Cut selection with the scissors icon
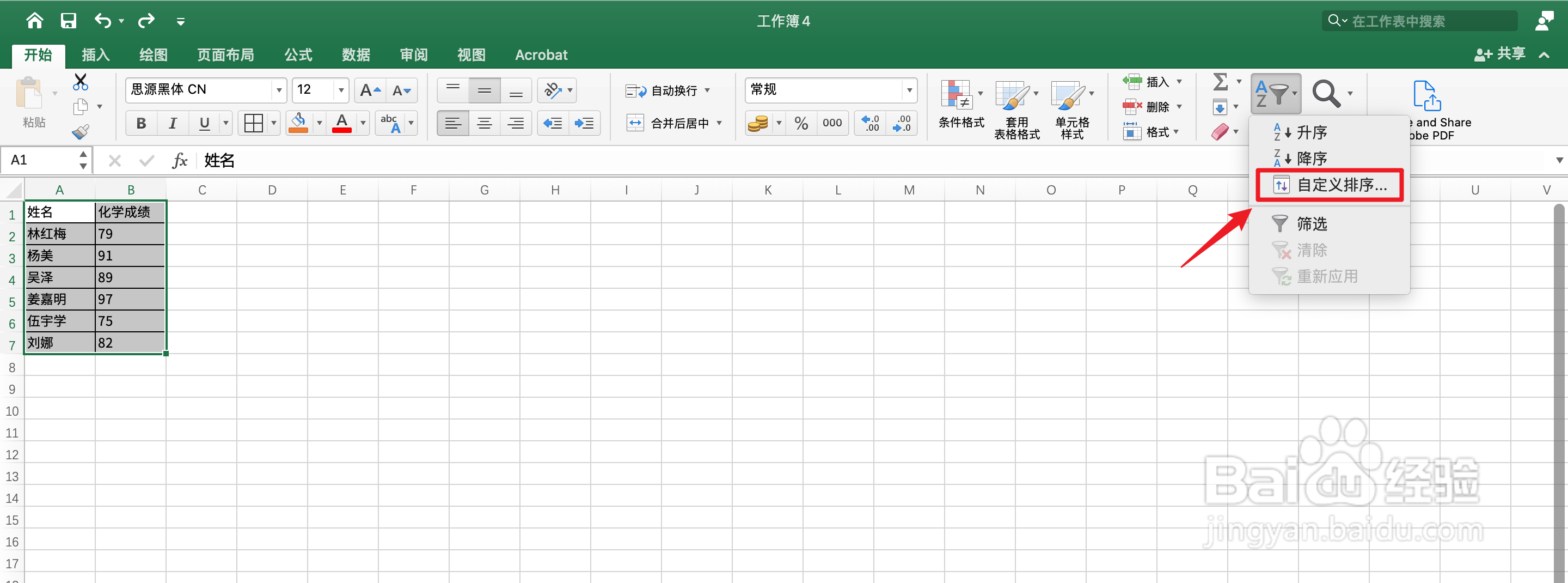 tap(81, 81)
